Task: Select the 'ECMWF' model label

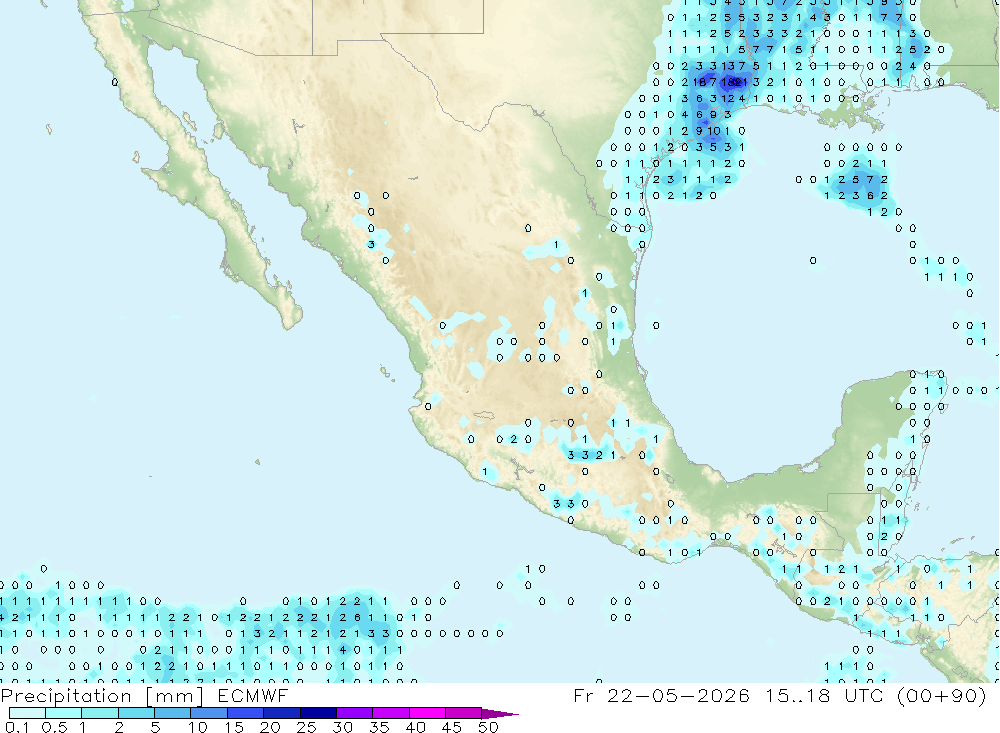Action: 253,696
